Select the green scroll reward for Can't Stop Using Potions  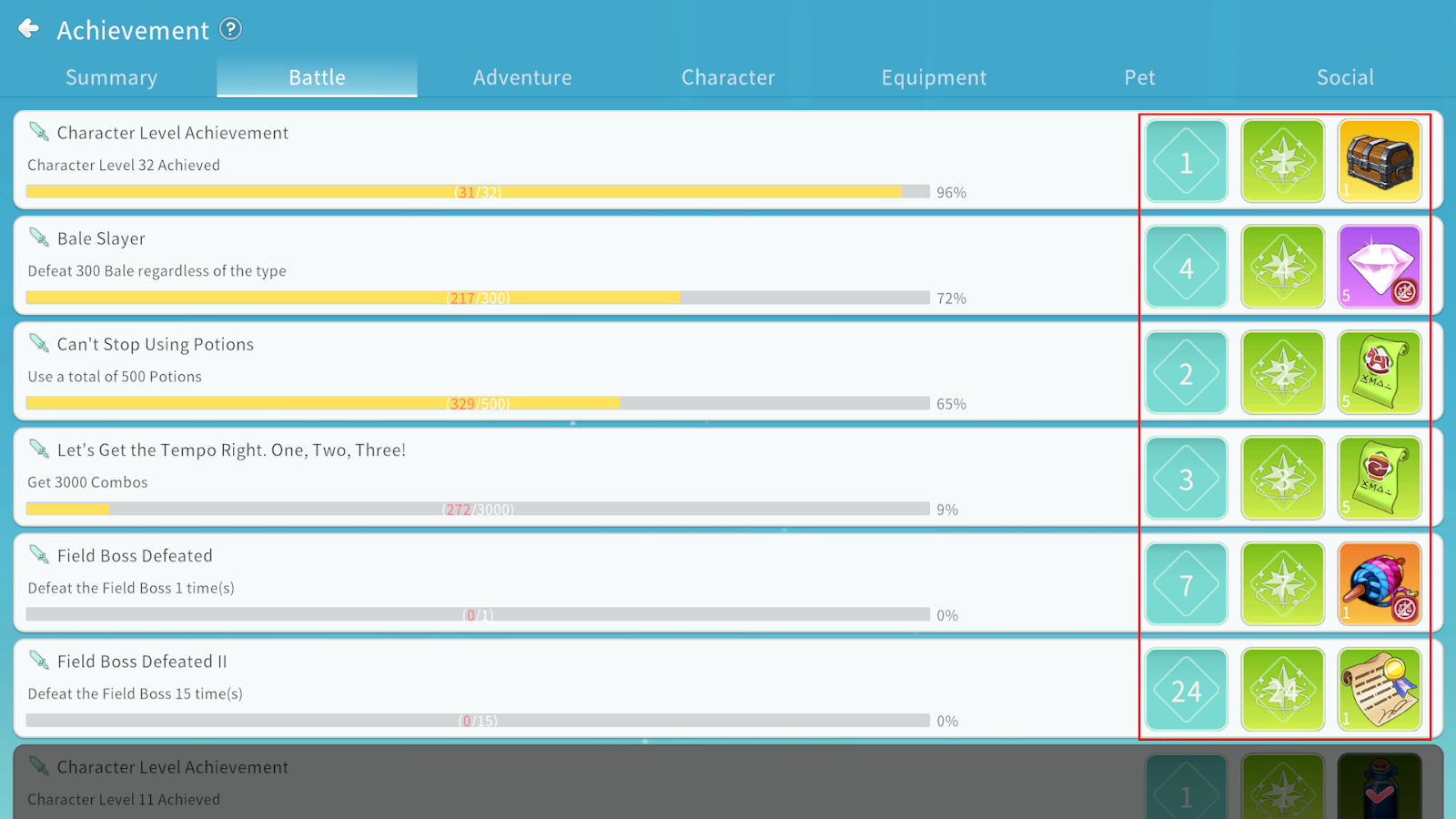[x=1379, y=372]
